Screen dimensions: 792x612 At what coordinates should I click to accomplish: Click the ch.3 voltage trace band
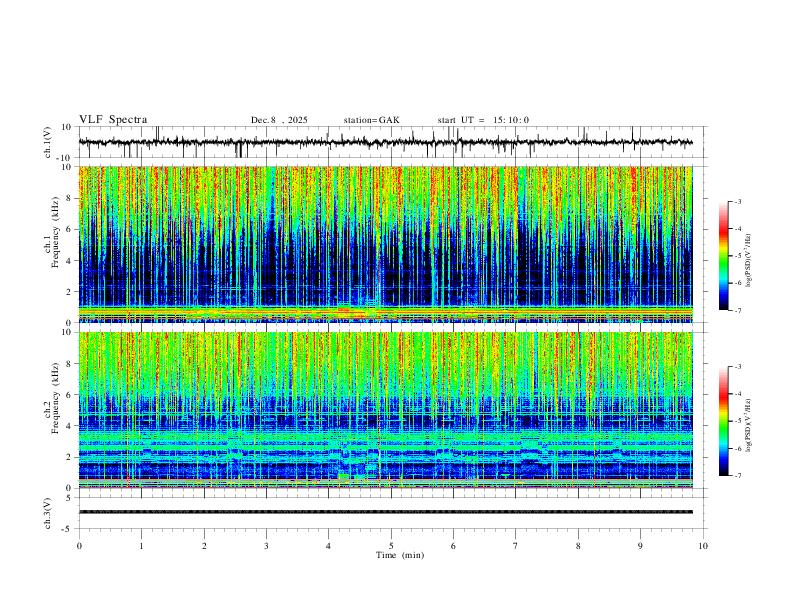[x=385, y=512]
